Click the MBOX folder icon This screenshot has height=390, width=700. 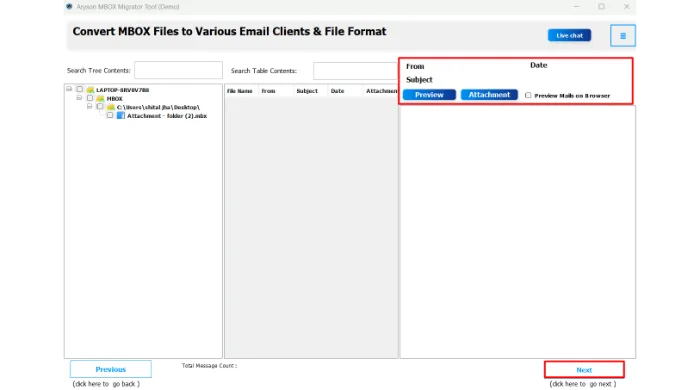(100, 98)
